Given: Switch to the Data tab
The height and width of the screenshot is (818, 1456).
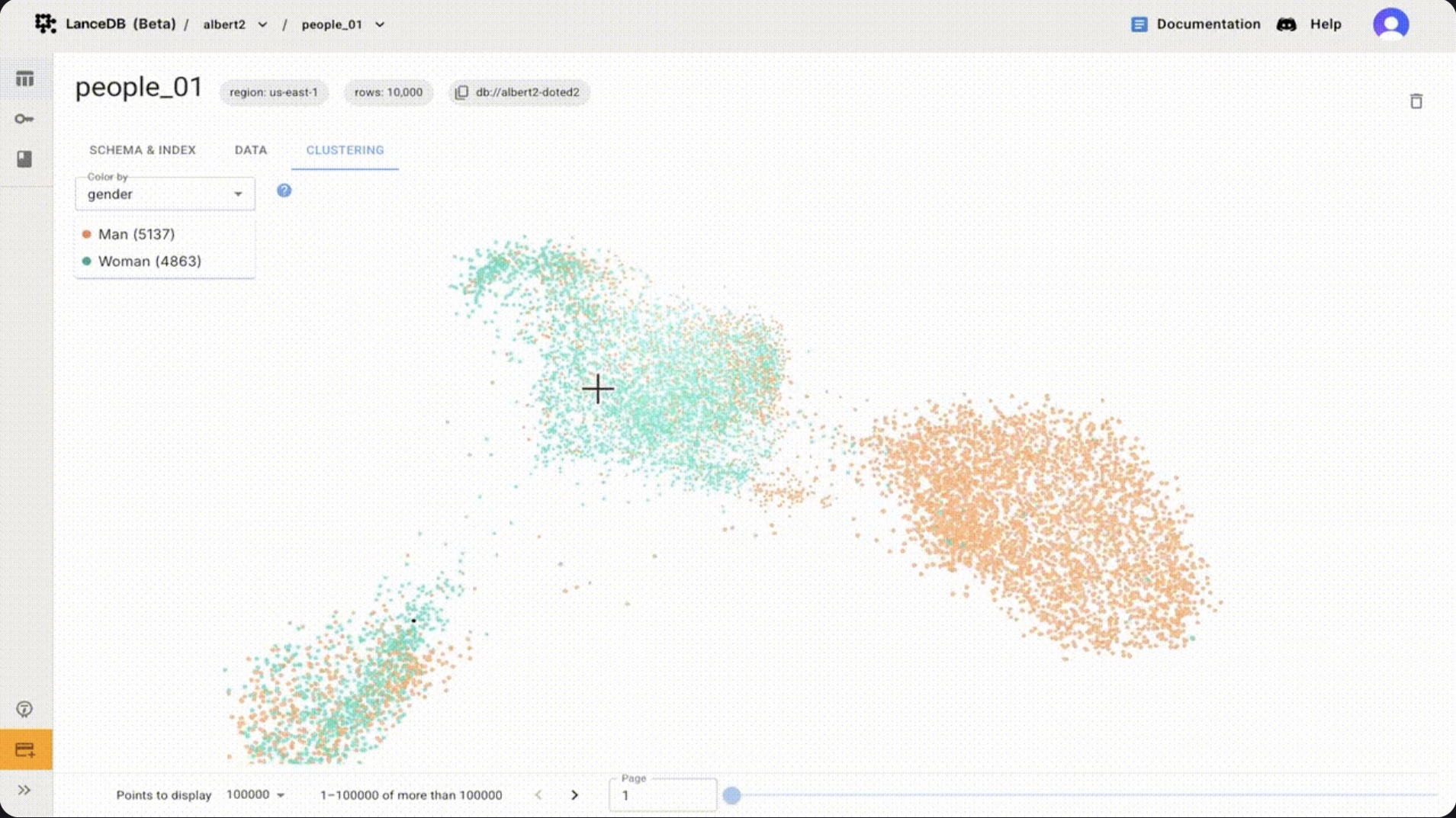Looking at the screenshot, I should 251,150.
